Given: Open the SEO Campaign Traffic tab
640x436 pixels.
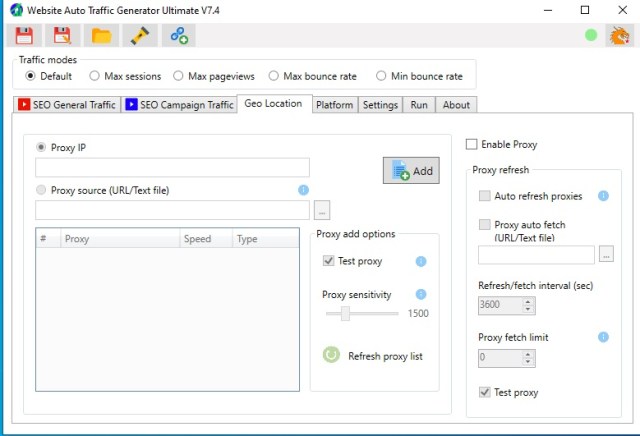Looking at the screenshot, I should pos(179,105).
